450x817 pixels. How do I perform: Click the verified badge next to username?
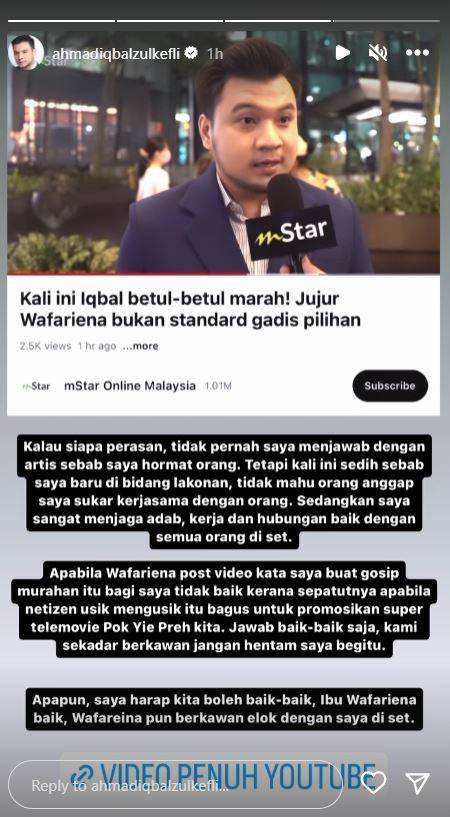(x=191, y=53)
